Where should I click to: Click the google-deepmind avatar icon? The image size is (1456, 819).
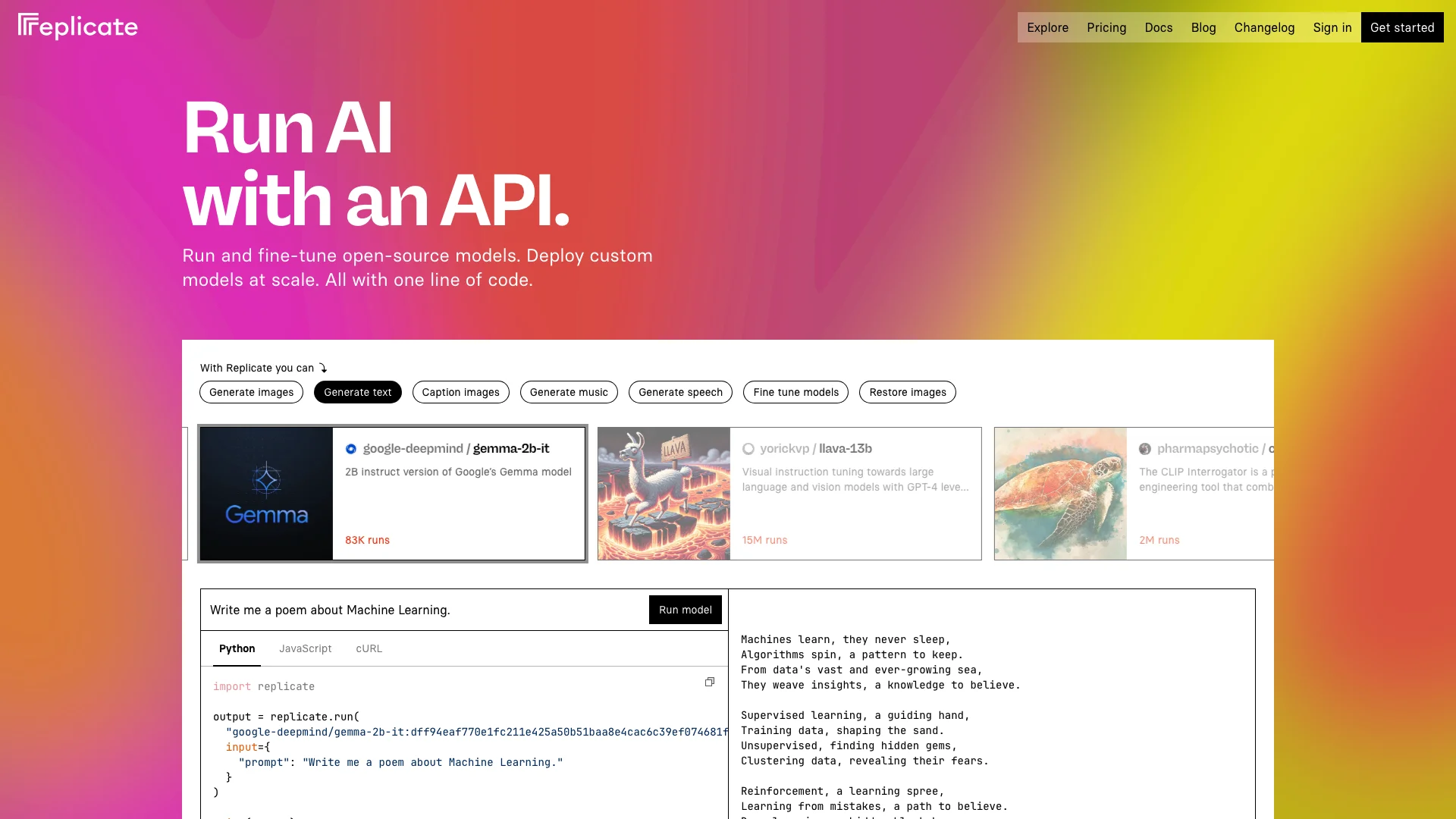351,449
